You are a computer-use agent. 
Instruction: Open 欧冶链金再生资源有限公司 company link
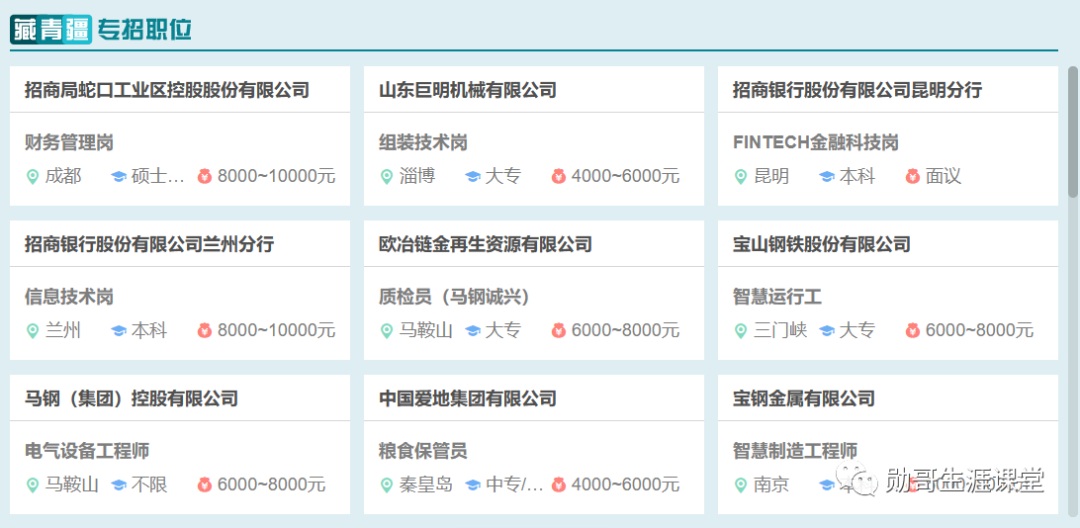486,244
